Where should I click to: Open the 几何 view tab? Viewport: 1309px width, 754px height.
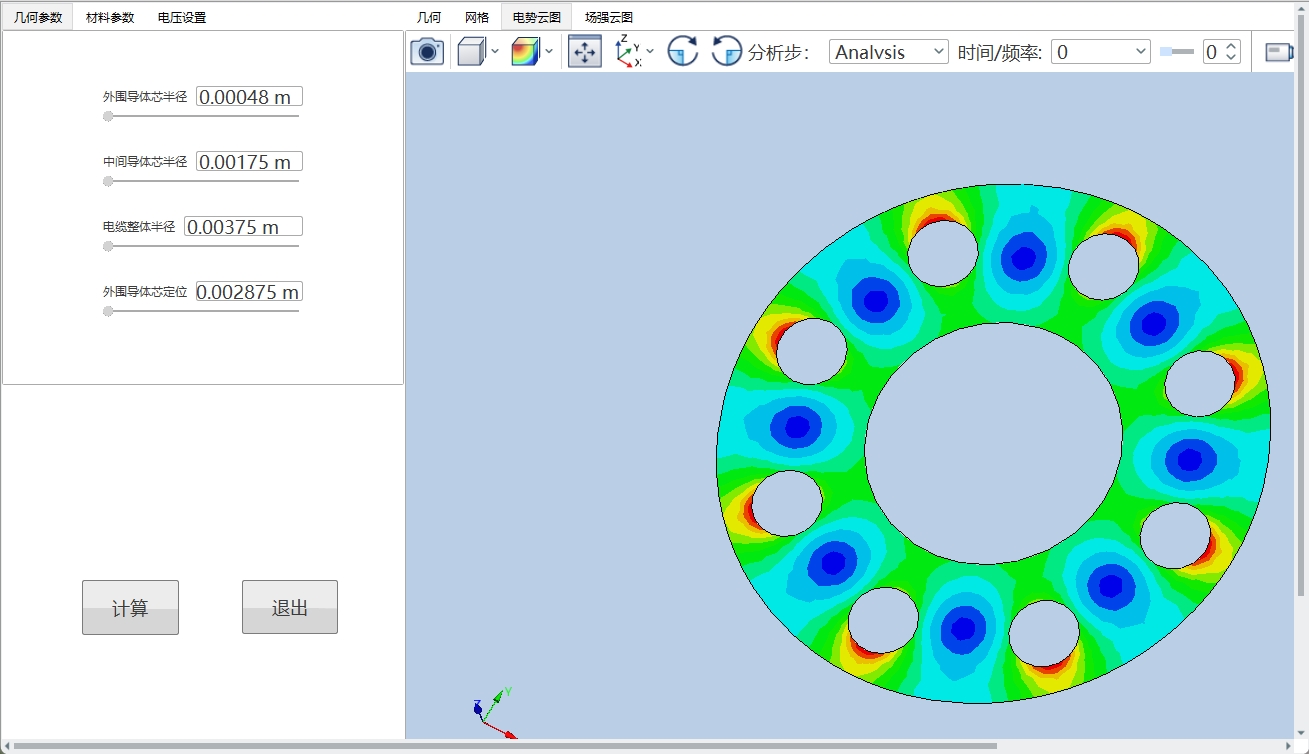point(429,17)
